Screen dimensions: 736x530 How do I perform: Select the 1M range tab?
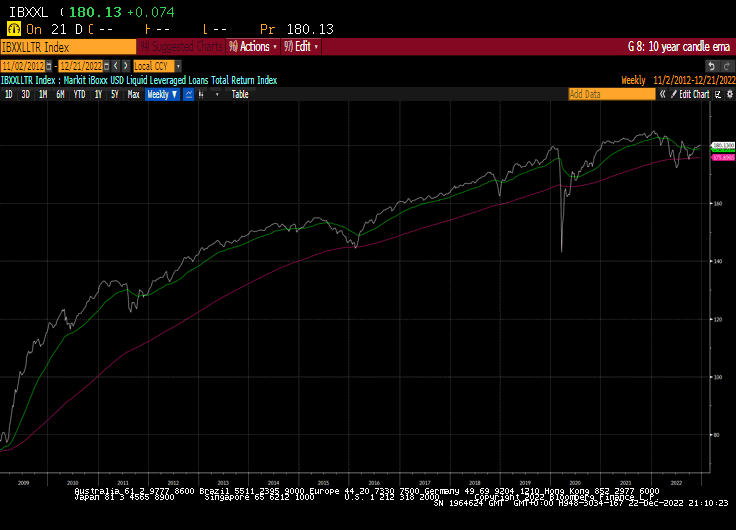43,94
